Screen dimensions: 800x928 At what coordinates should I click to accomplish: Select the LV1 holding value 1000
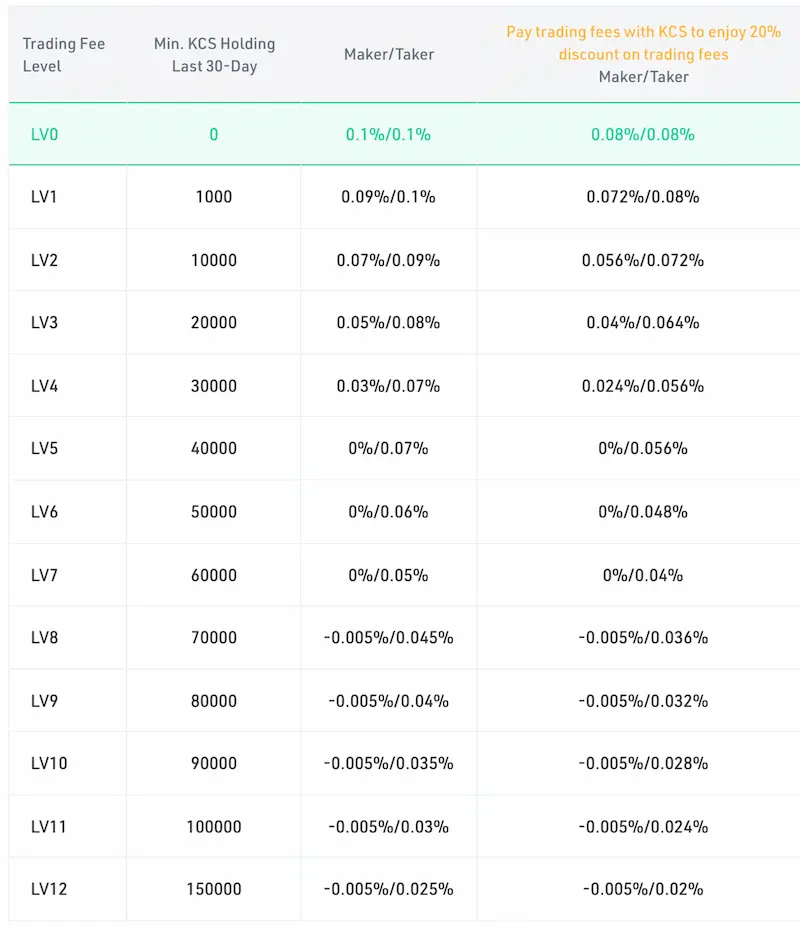(x=214, y=196)
